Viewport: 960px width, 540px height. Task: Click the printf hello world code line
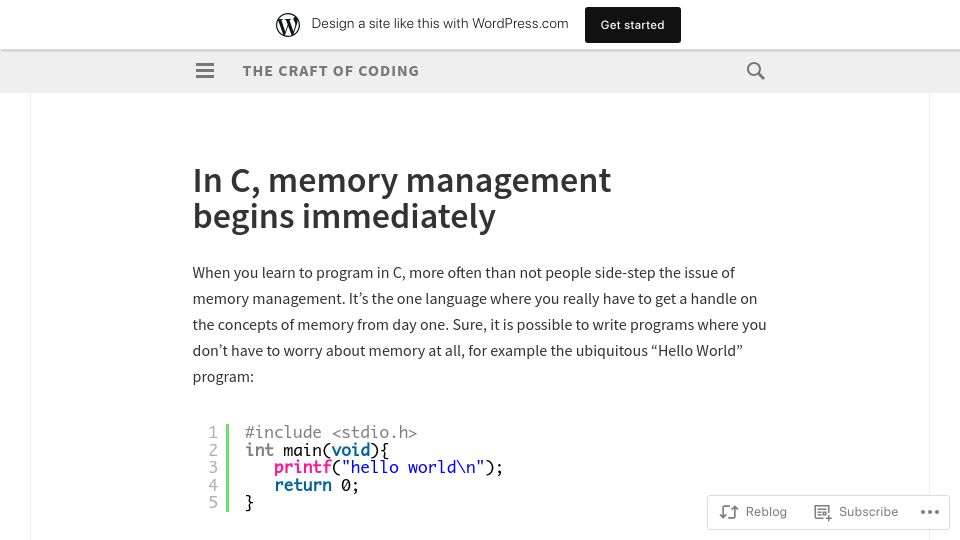coord(388,467)
